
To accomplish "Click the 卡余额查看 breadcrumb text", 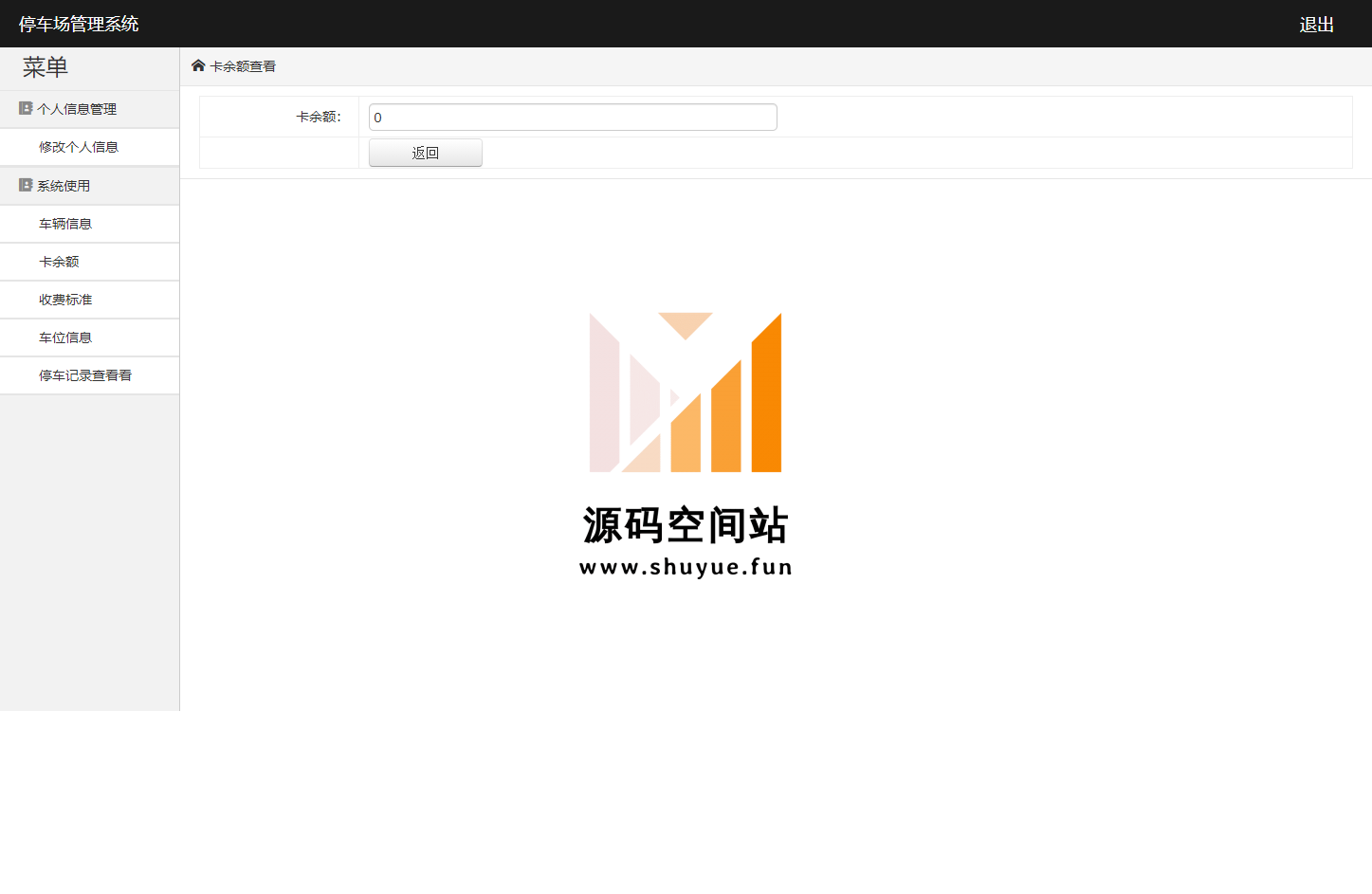I will coord(243,66).
